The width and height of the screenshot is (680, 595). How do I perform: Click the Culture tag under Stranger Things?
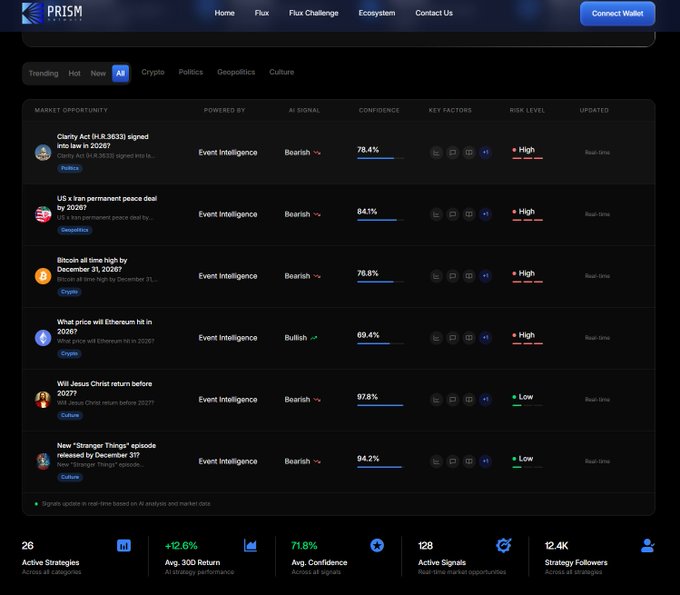point(70,477)
